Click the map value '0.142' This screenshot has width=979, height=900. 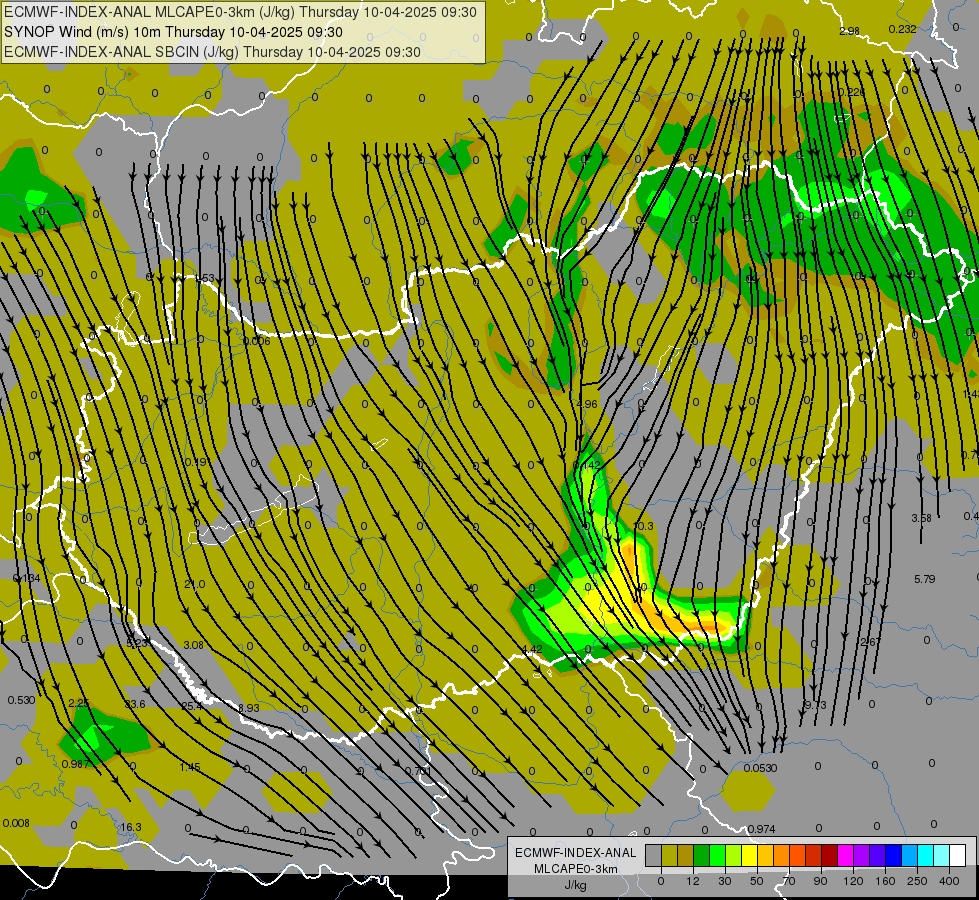point(586,465)
